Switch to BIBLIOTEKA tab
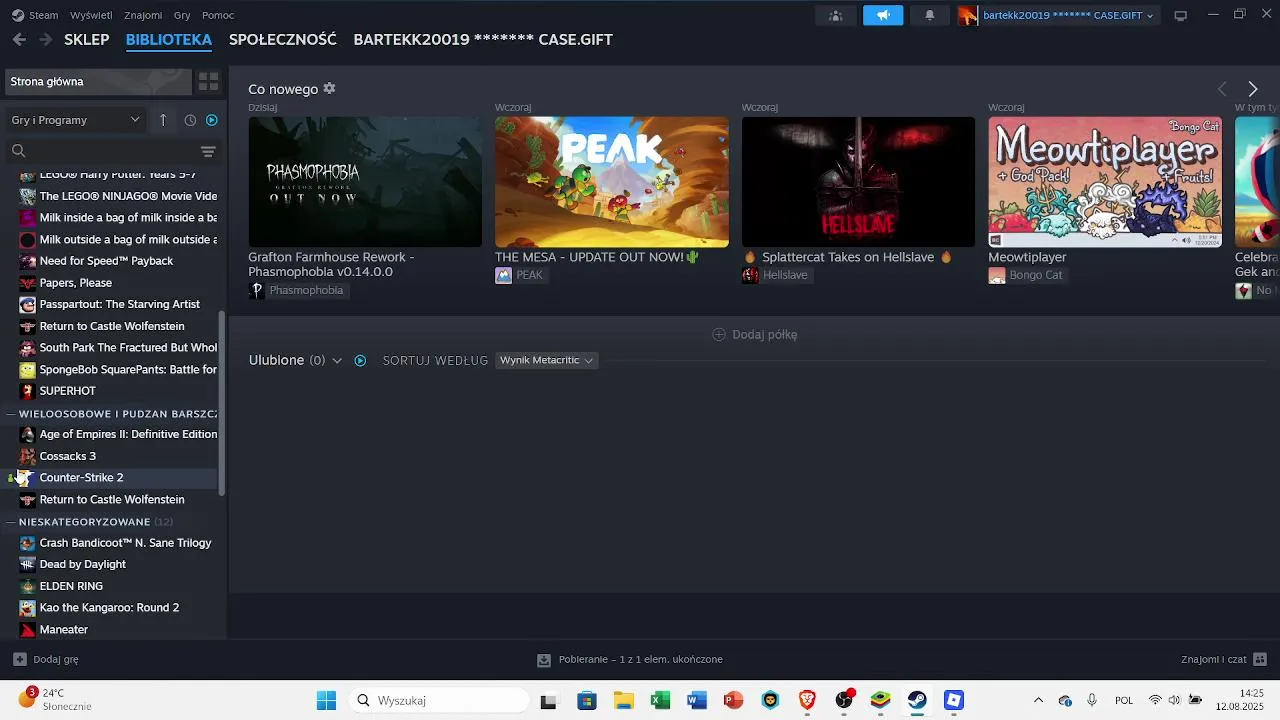Viewport: 1280px width, 720px height. [x=169, y=39]
